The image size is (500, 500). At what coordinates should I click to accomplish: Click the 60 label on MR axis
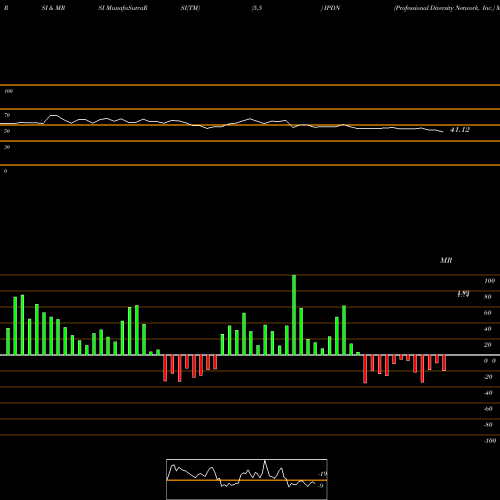point(488,313)
